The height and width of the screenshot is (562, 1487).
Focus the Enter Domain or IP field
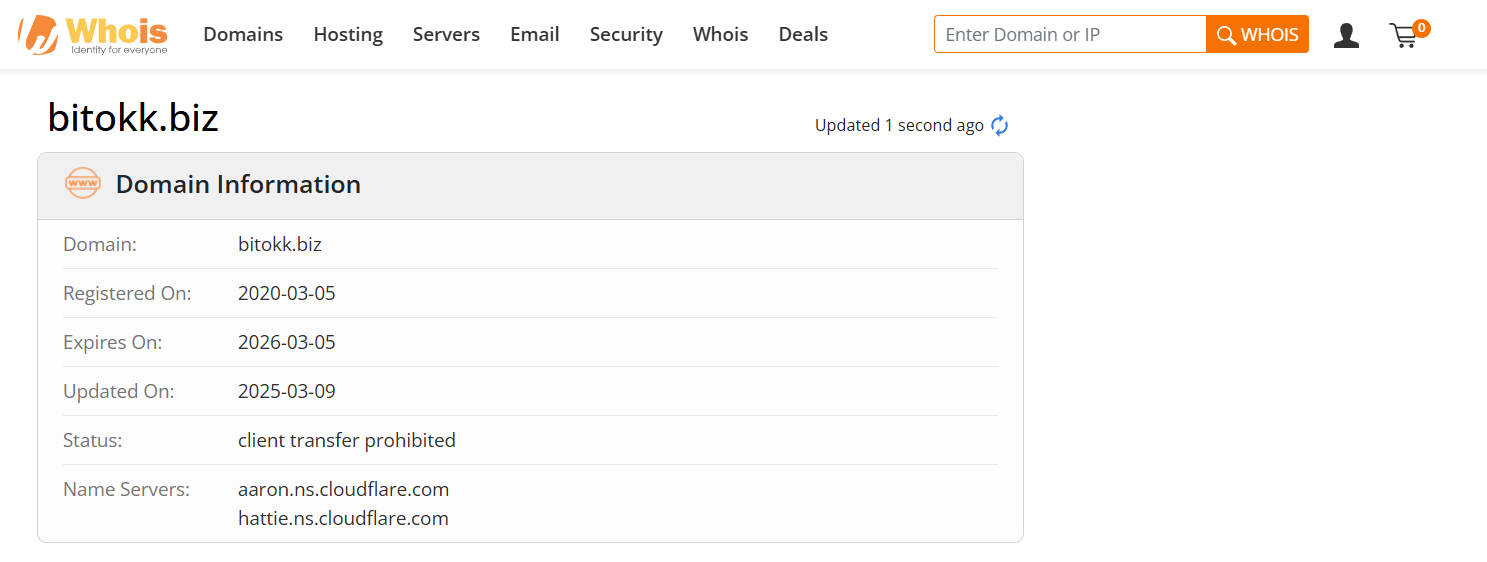[1070, 35]
